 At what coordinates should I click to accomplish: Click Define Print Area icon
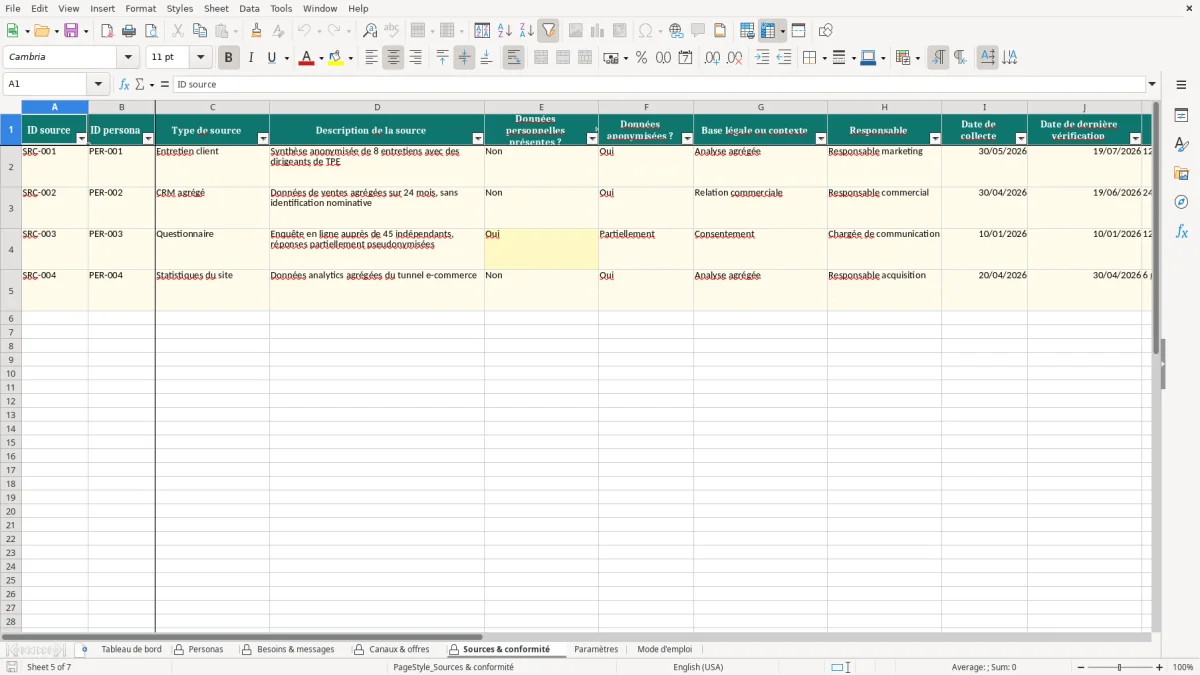point(747,31)
